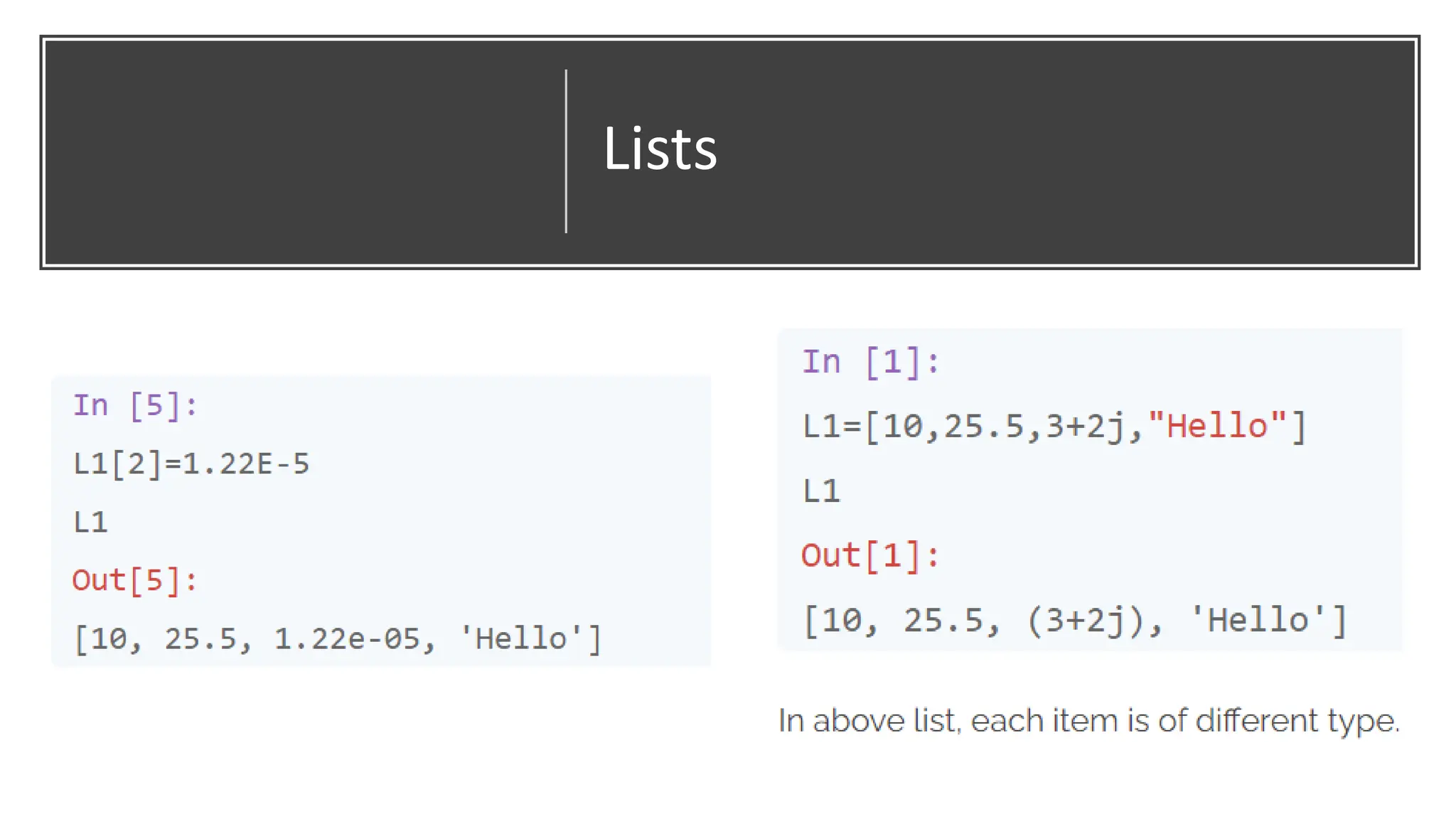Click the "In [1]:" prompt label

(871, 363)
